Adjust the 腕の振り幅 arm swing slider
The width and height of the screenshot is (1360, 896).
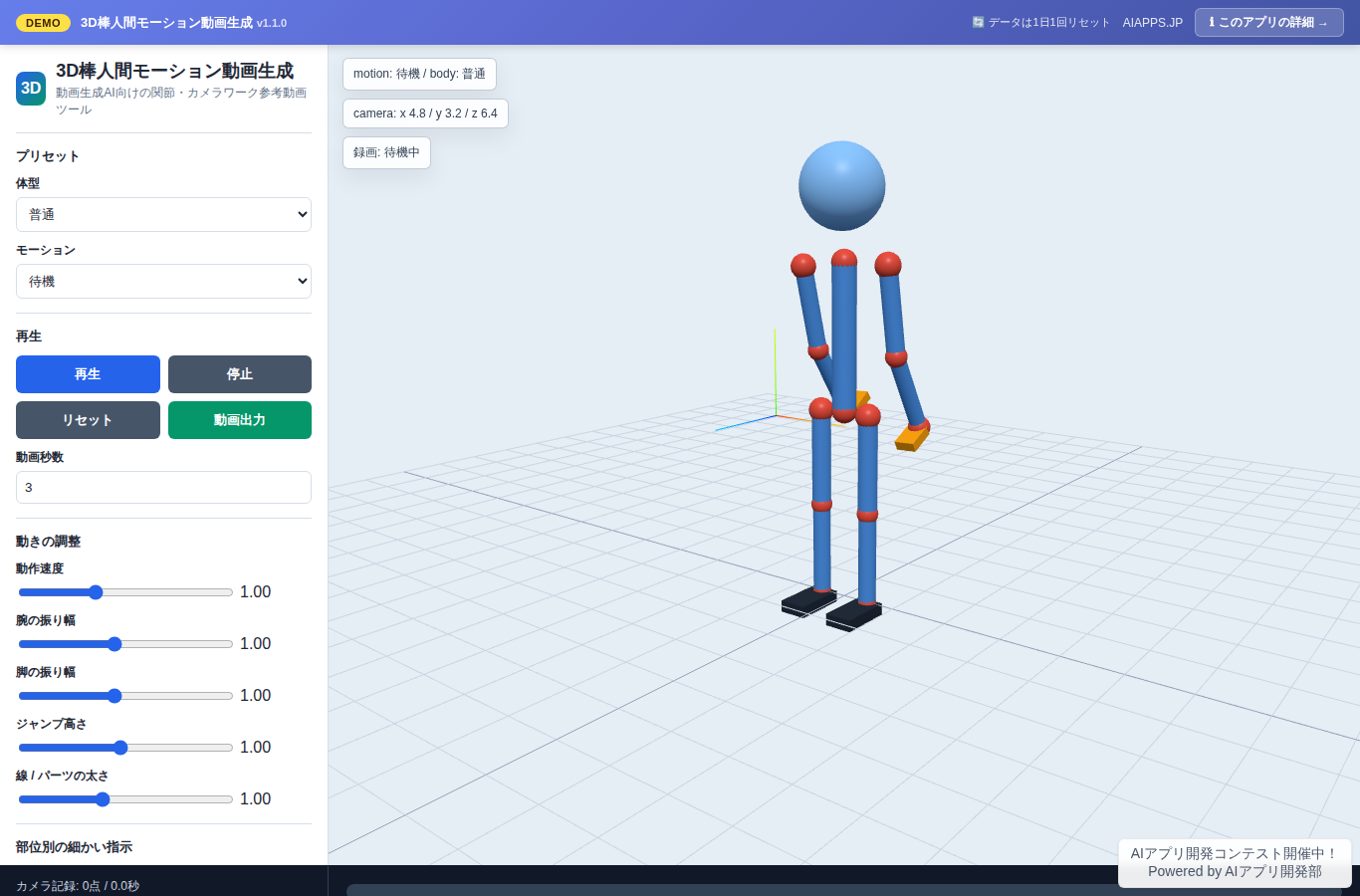point(125,644)
